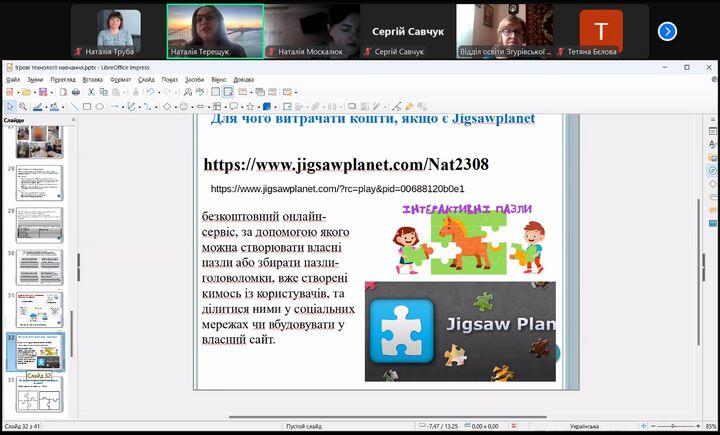This screenshot has width=720, height=435.
Task: Select Наталія Труба video tile
Action: pos(119,31)
